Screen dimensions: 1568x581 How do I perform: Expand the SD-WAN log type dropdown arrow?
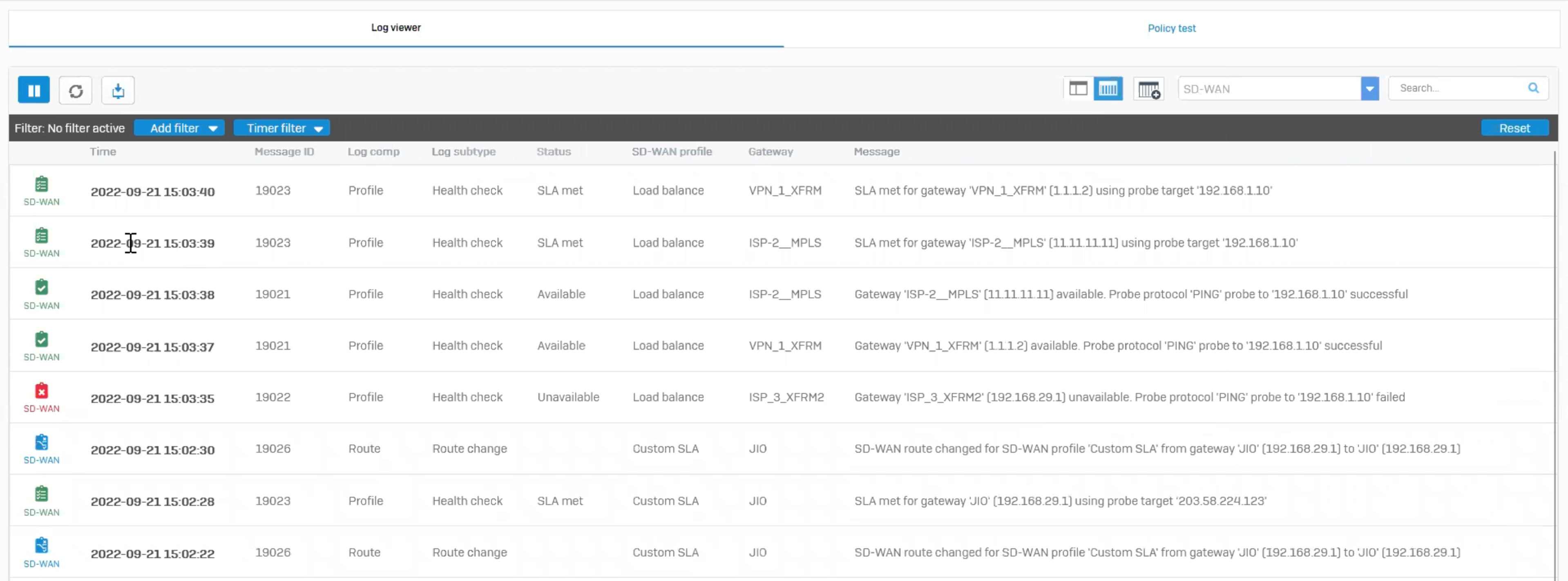point(1369,89)
